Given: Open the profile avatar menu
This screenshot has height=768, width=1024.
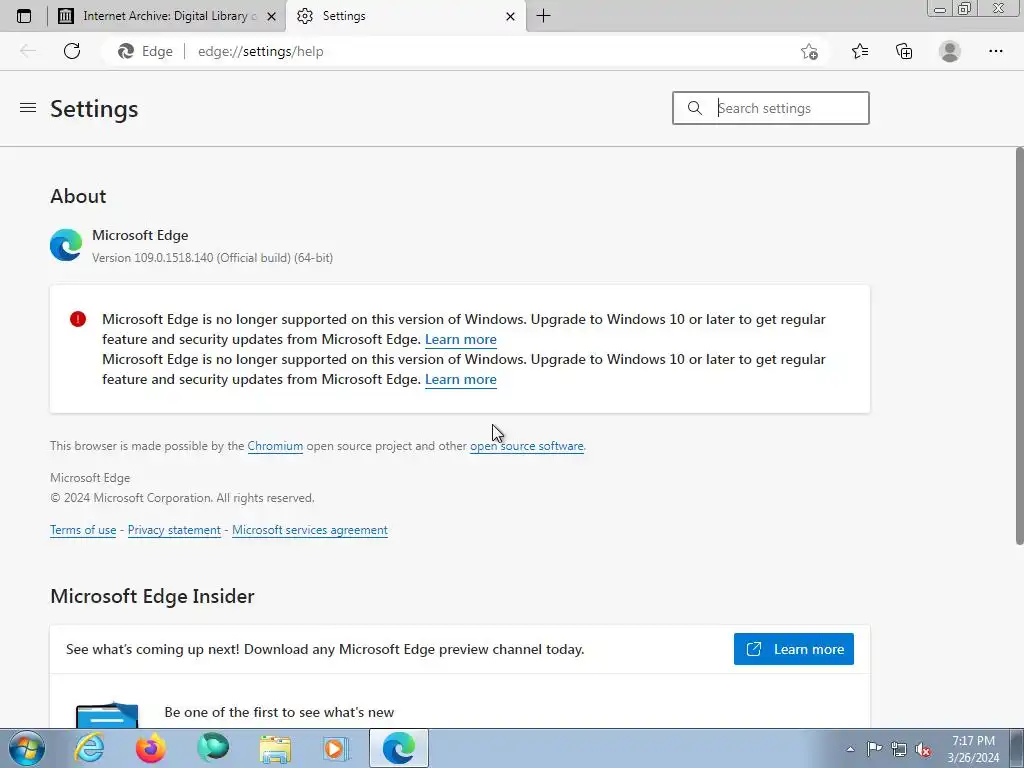Looking at the screenshot, I should pyautogui.click(x=950, y=51).
